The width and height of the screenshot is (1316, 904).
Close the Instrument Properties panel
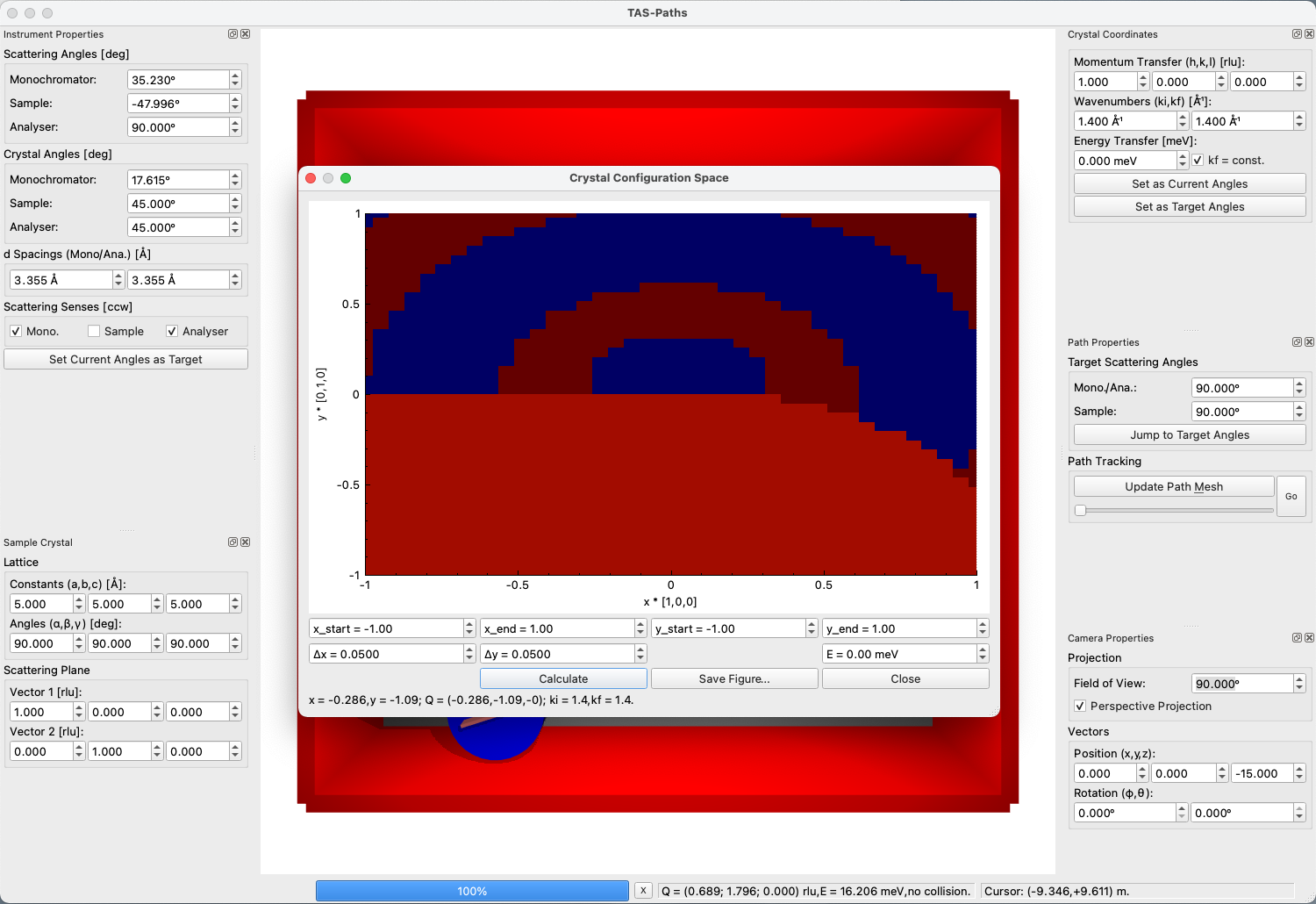[x=246, y=34]
